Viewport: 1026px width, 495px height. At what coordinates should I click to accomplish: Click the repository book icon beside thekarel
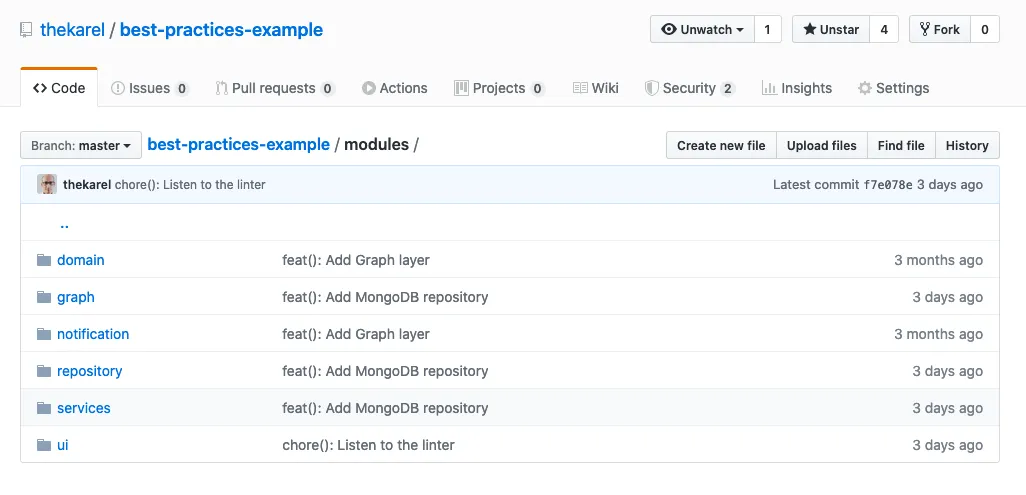pyautogui.click(x=26, y=30)
